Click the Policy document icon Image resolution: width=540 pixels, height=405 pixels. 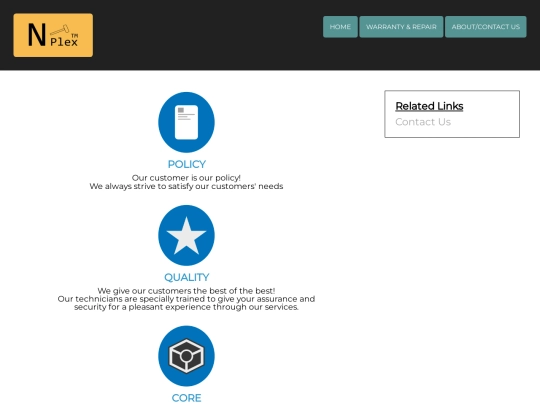[186, 122]
